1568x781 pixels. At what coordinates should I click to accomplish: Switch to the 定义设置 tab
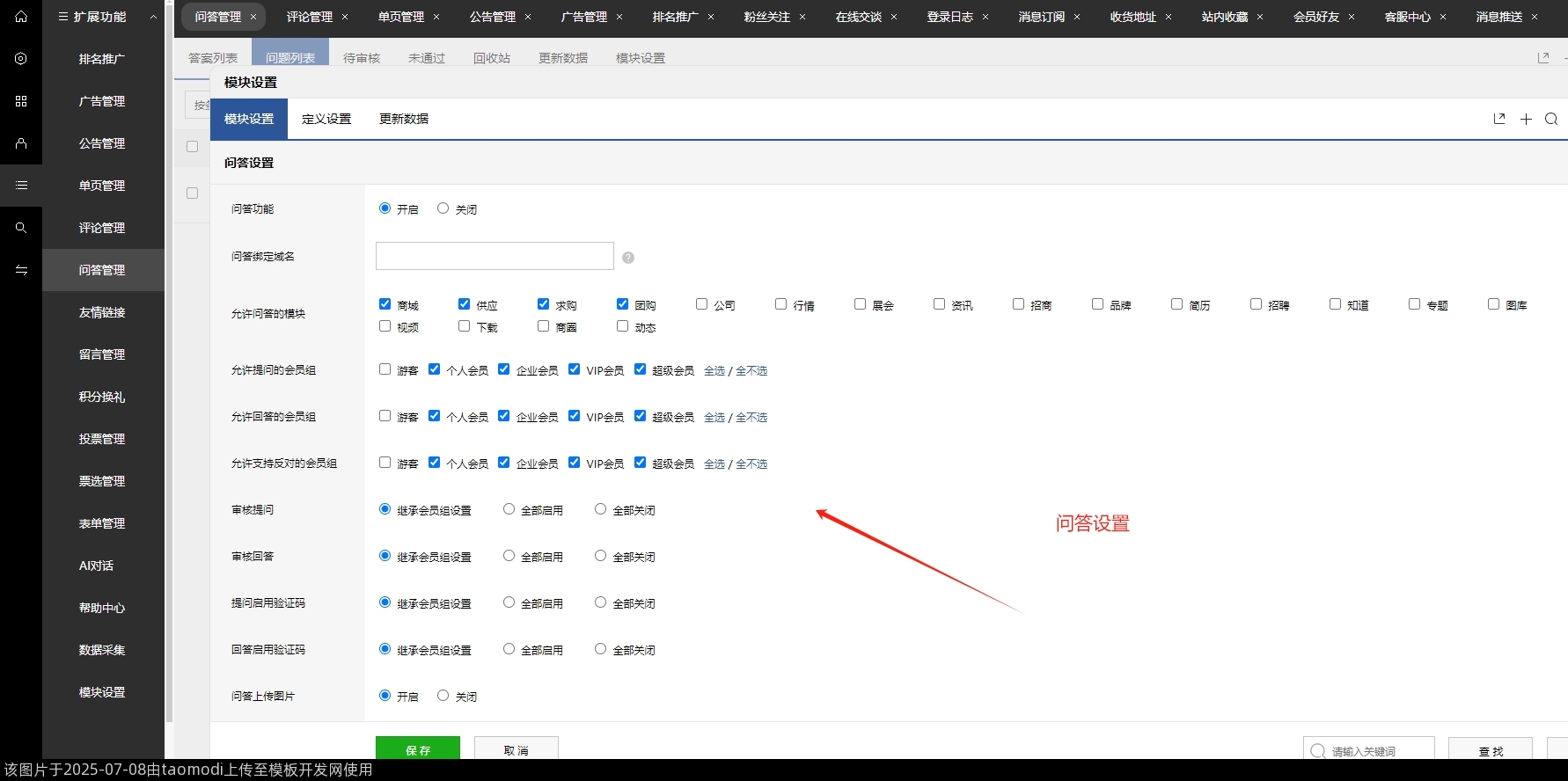pos(326,119)
